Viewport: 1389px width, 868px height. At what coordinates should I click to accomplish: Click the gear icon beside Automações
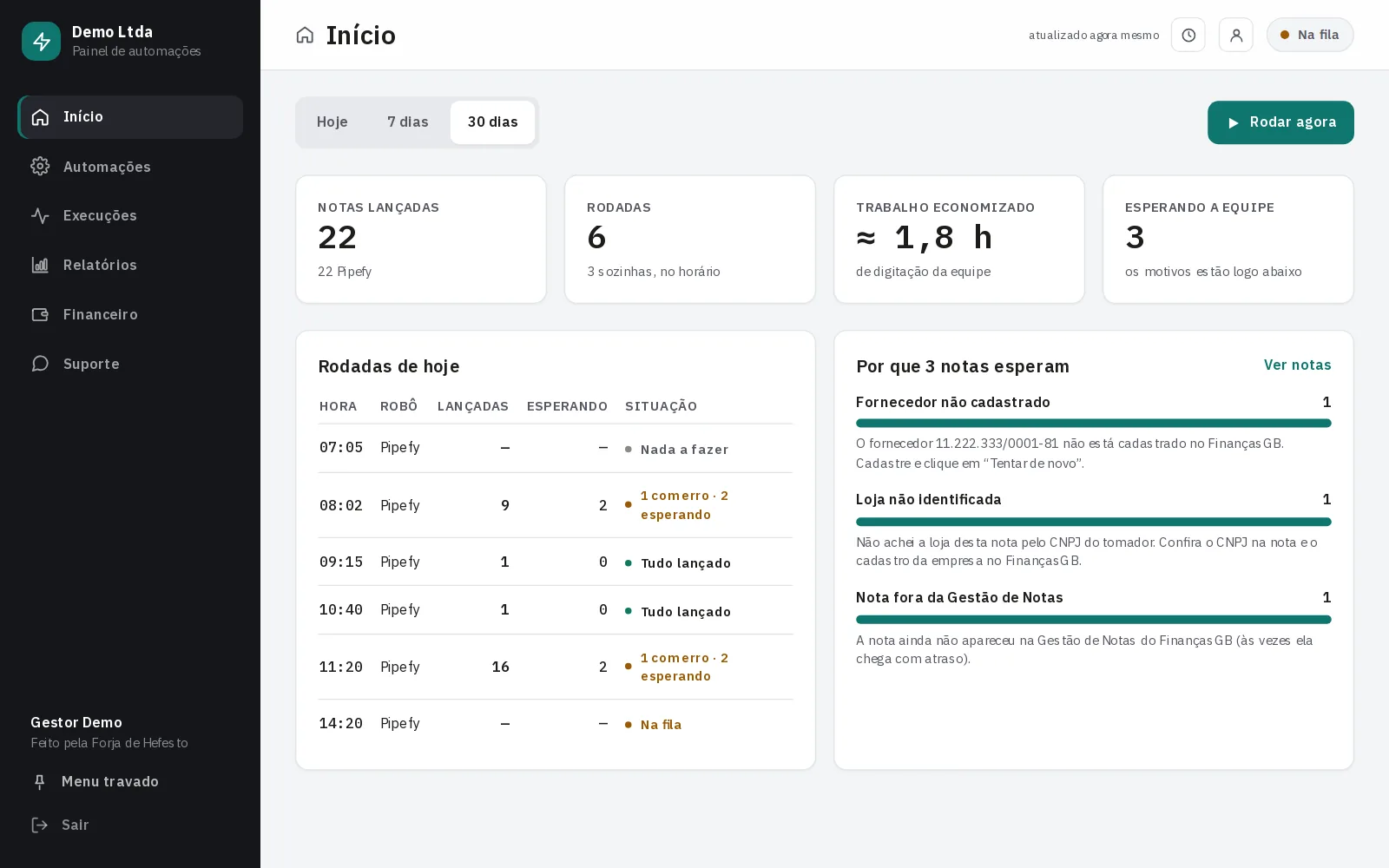point(40,167)
